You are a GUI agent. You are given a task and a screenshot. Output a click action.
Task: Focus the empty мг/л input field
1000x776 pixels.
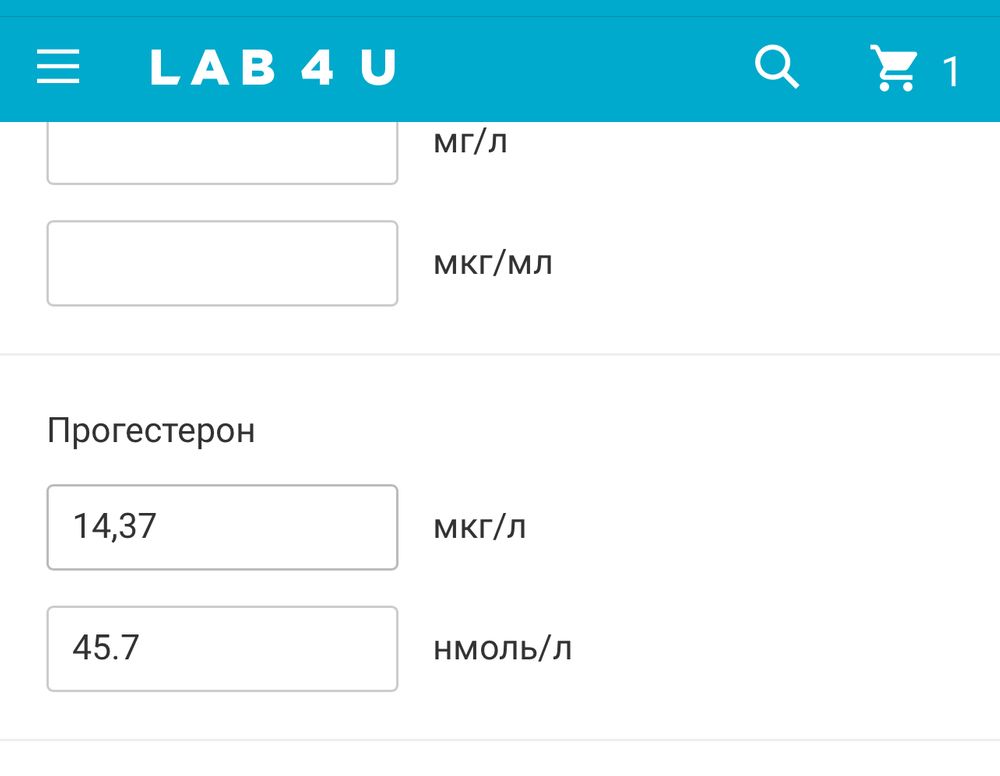click(222, 152)
